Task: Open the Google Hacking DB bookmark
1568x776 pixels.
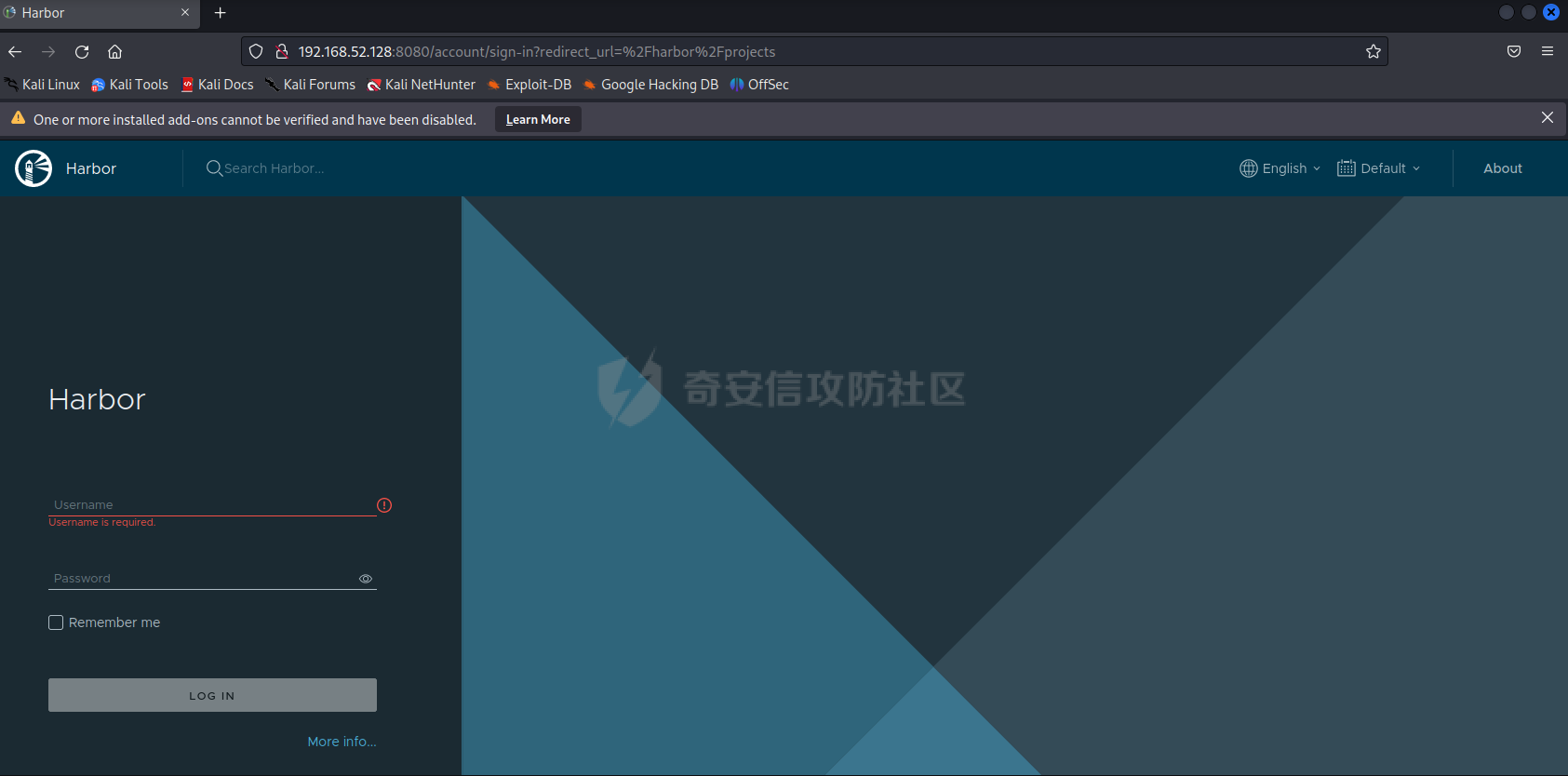Action: [651, 85]
